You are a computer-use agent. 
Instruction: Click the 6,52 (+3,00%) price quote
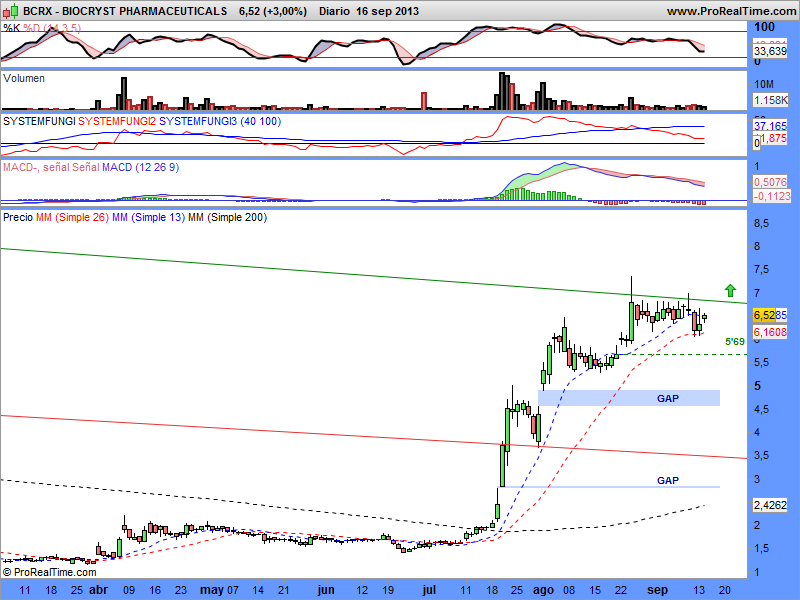pos(272,11)
